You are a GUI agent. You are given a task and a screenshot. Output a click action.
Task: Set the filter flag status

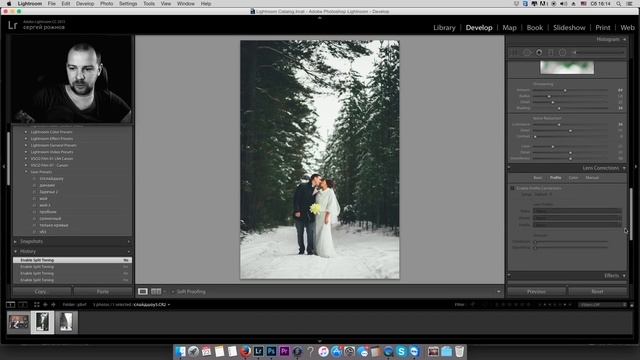(x=473, y=304)
